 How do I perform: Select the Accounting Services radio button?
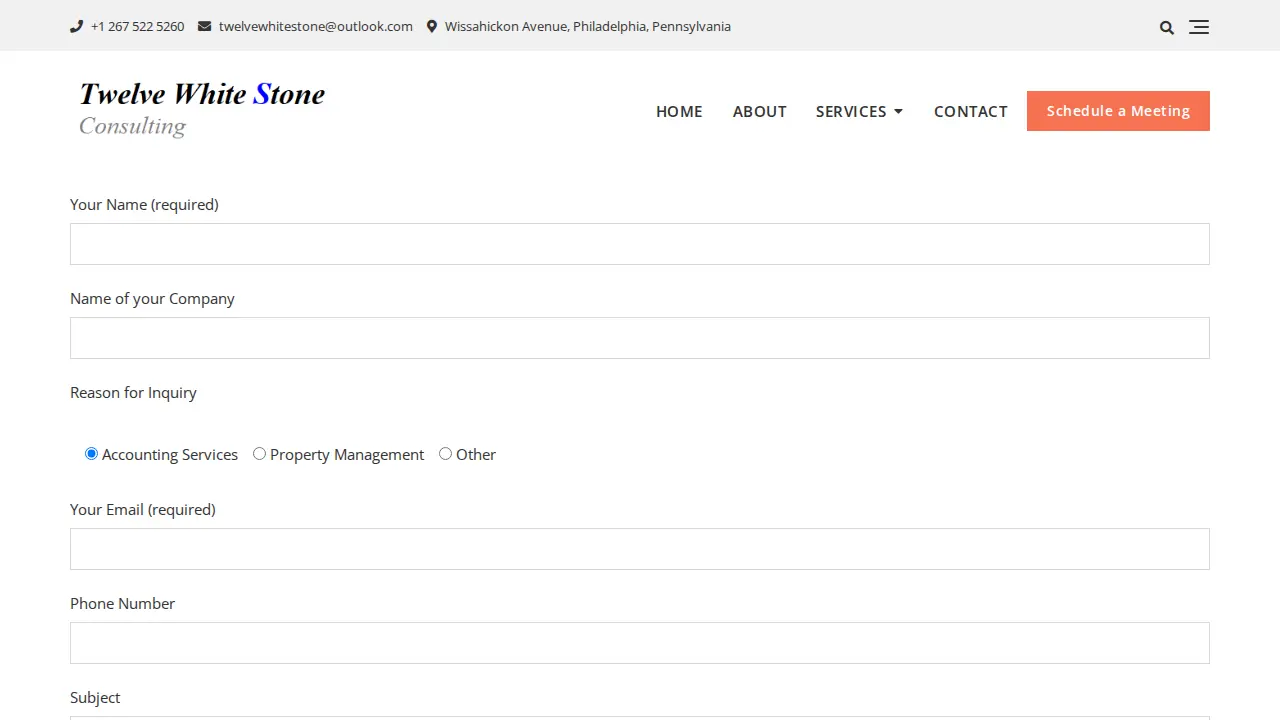(91, 454)
